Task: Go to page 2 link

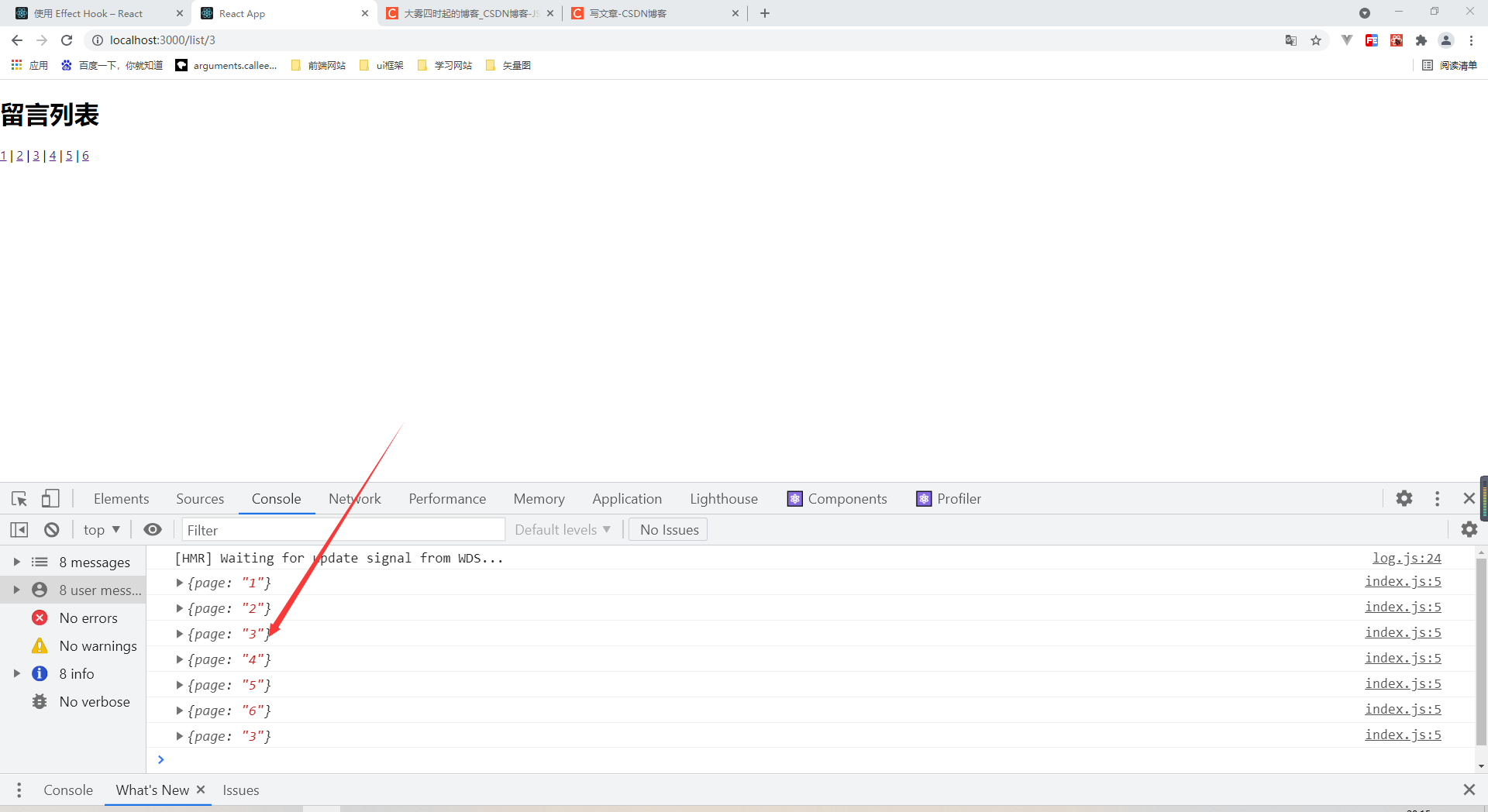Action: pyautogui.click(x=19, y=156)
